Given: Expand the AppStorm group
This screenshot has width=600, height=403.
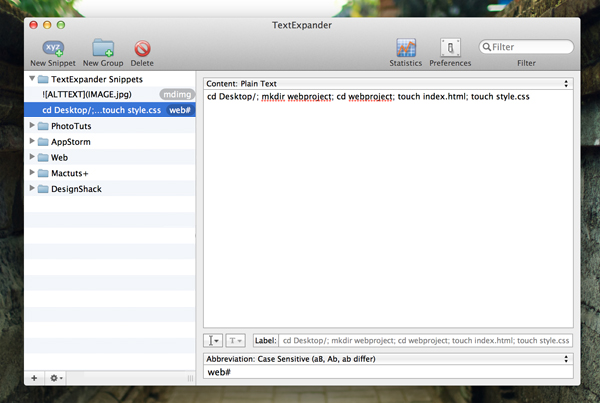Looking at the screenshot, I should [x=32, y=141].
